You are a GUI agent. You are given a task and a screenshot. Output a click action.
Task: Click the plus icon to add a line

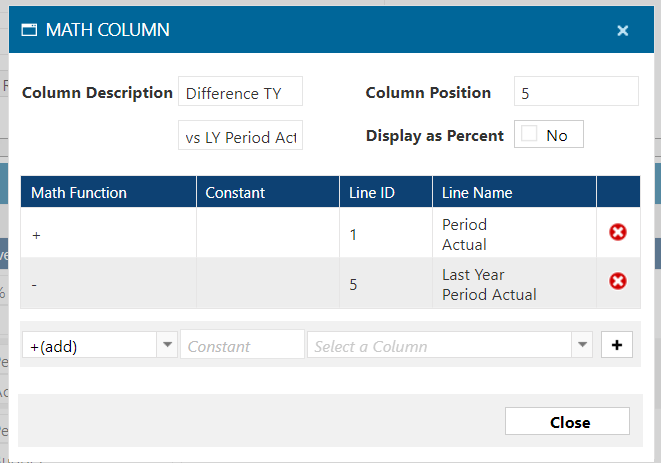coord(616,345)
